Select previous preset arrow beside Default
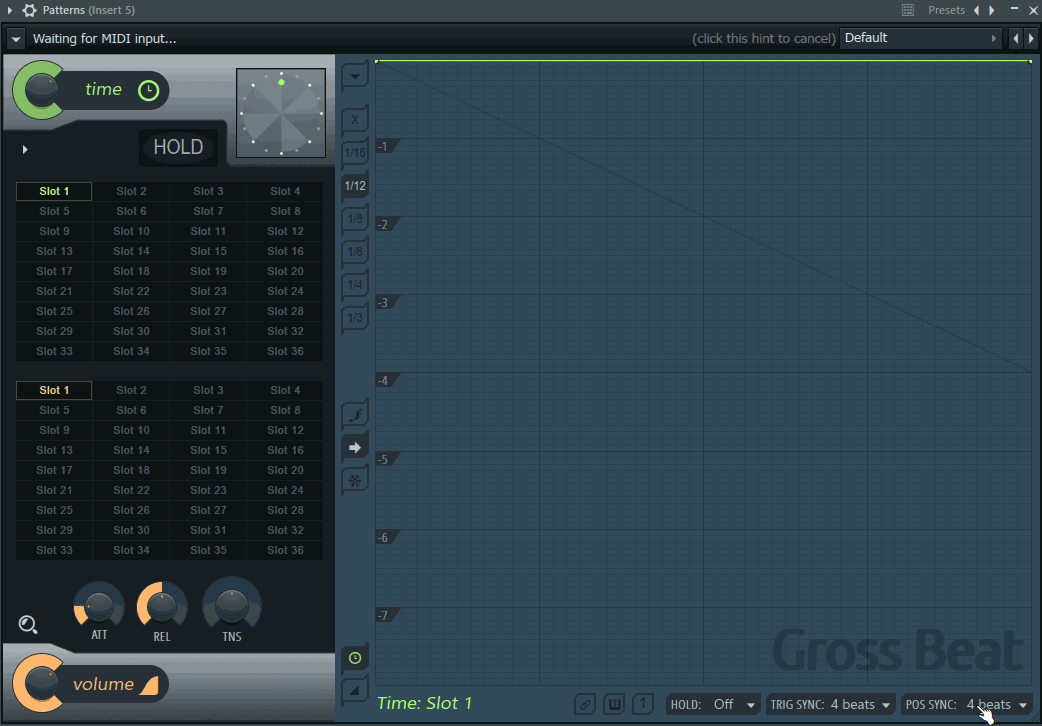This screenshot has width=1042, height=726. tap(1015, 39)
